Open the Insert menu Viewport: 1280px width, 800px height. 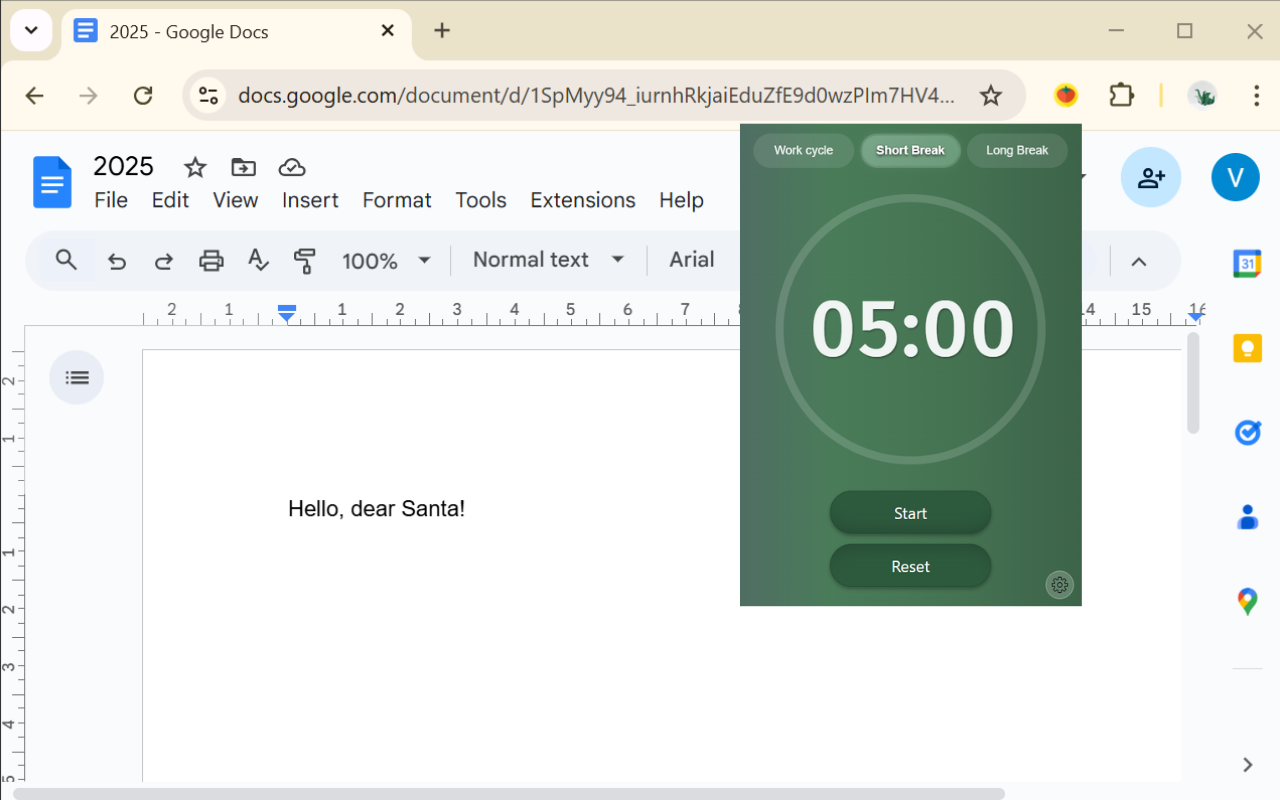pyautogui.click(x=310, y=200)
